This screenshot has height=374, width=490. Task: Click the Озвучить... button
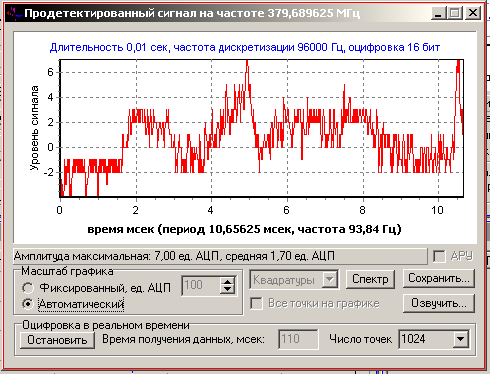439,303
